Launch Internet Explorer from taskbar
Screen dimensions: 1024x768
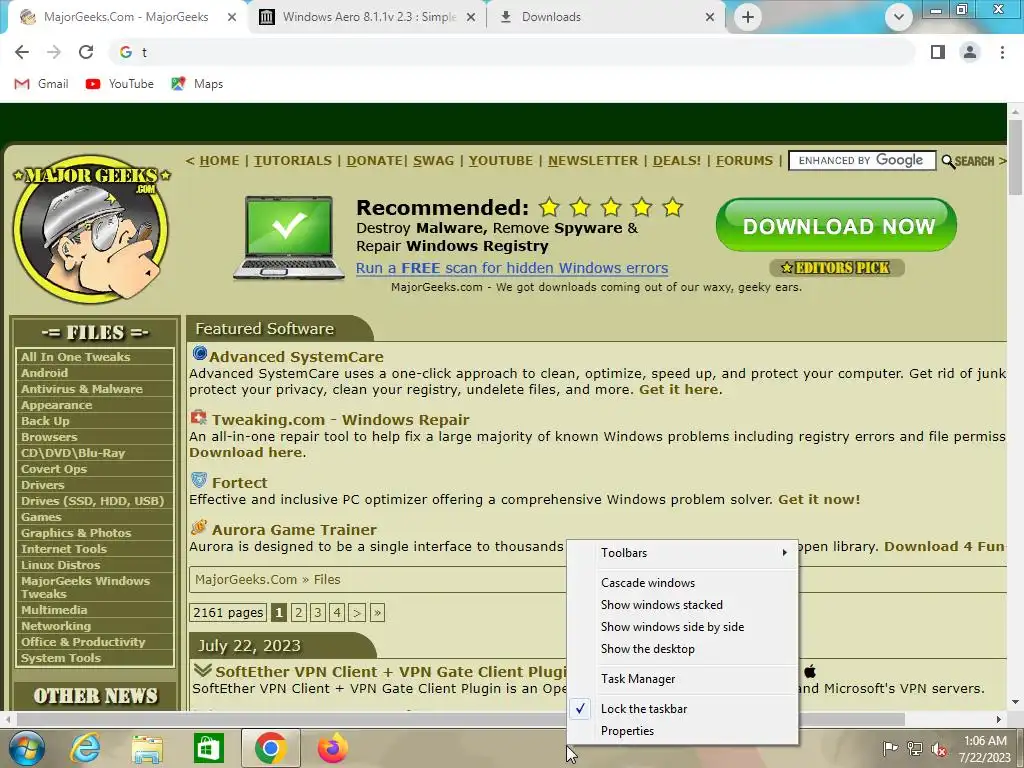coord(85,748)
